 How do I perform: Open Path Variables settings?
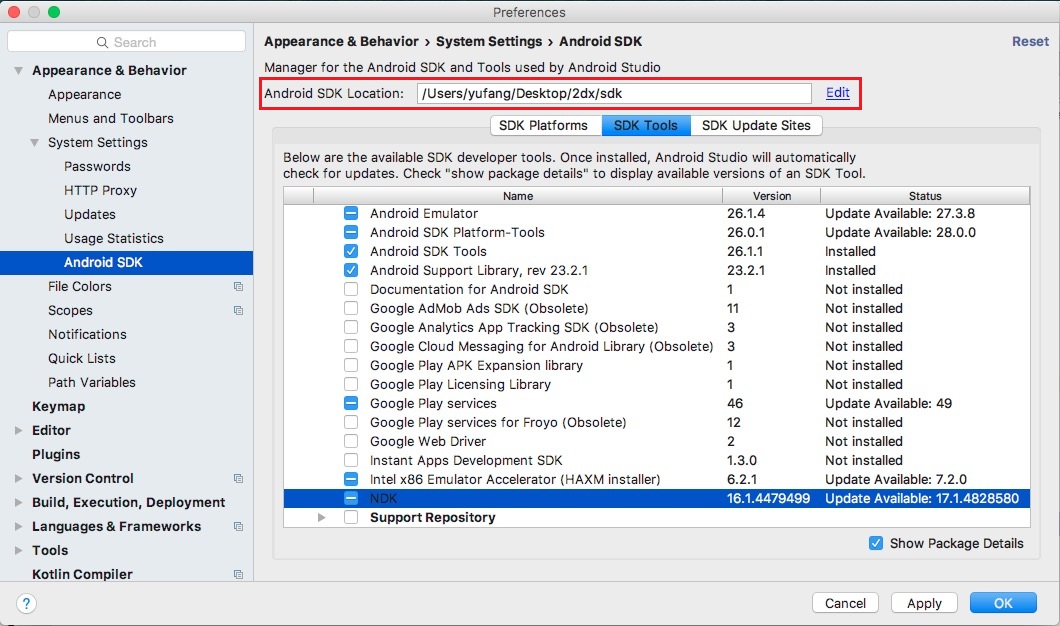92,383
